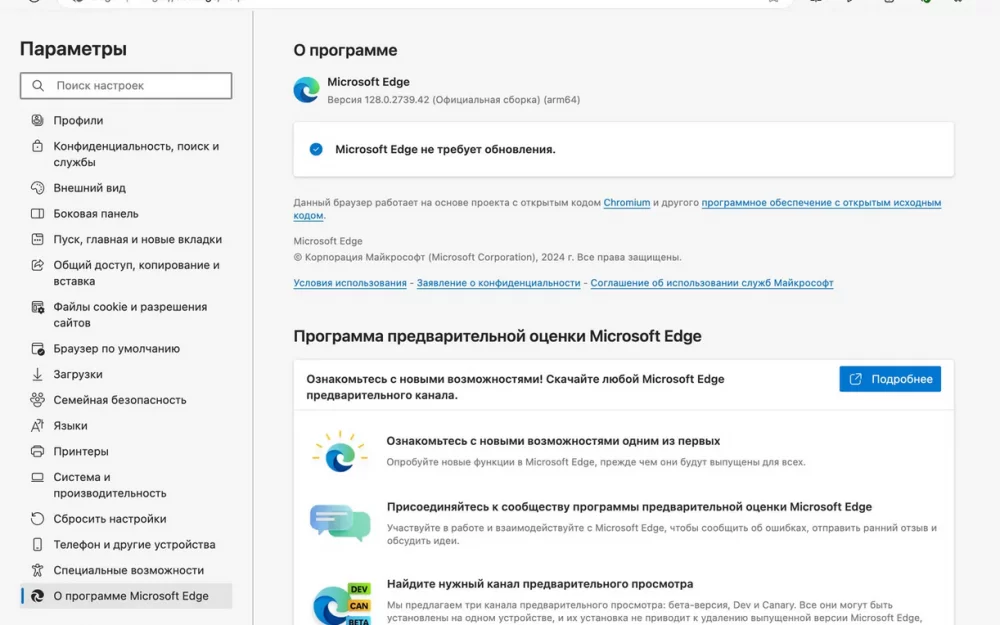Open the icon for Пуск, главная и новые вкладки
The width and height of the screenshot is (1000, 625).
[38, 239]
